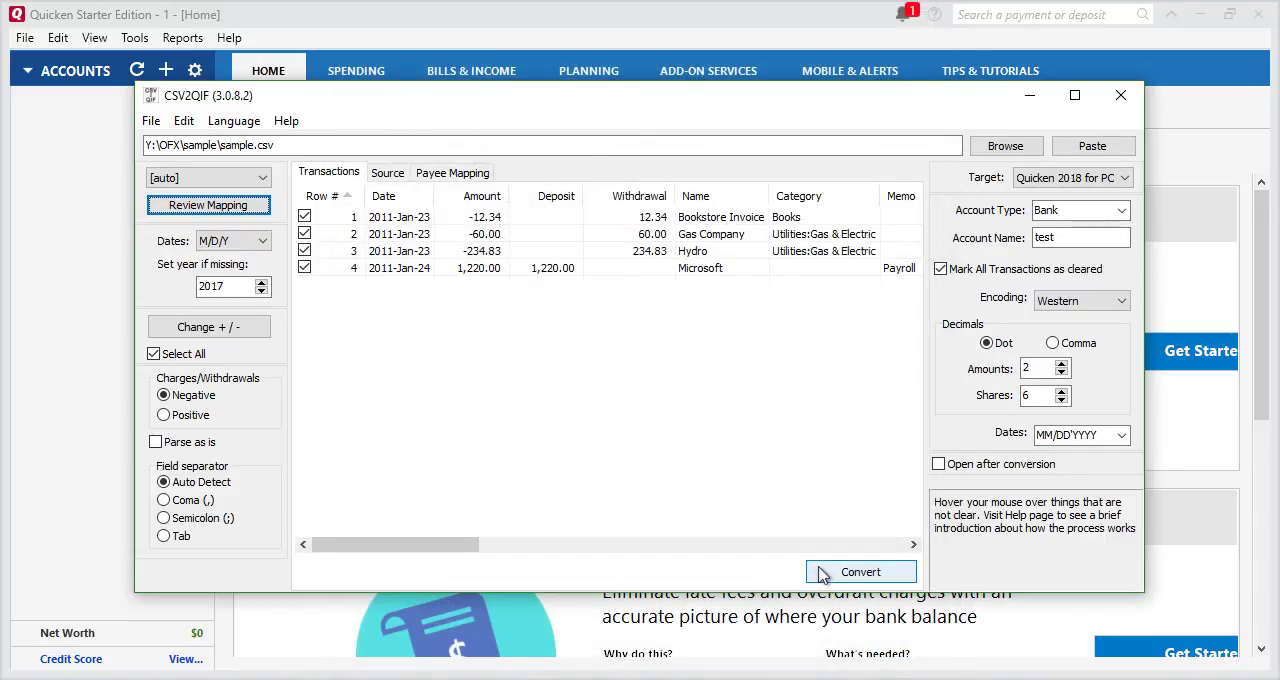Image resolution: width=1280 pixels, height=680 pixels.
Task: Click the Paste button
Action: pyautogui.click(x=1093, y=145)
